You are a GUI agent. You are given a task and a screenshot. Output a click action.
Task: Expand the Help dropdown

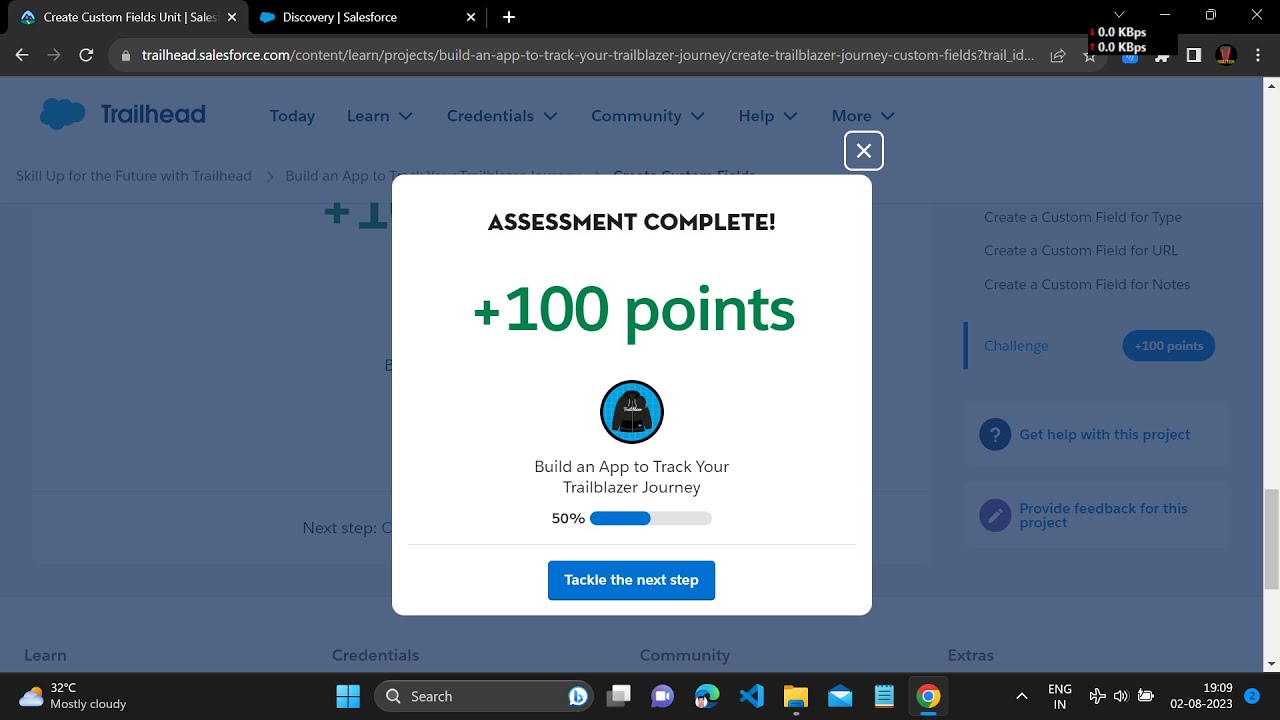click(x=768, y=116)
